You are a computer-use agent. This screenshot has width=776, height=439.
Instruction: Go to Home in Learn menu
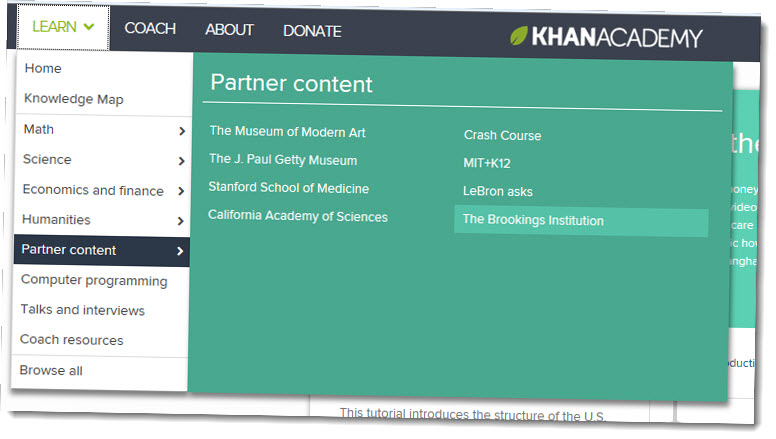click(43, 69)
